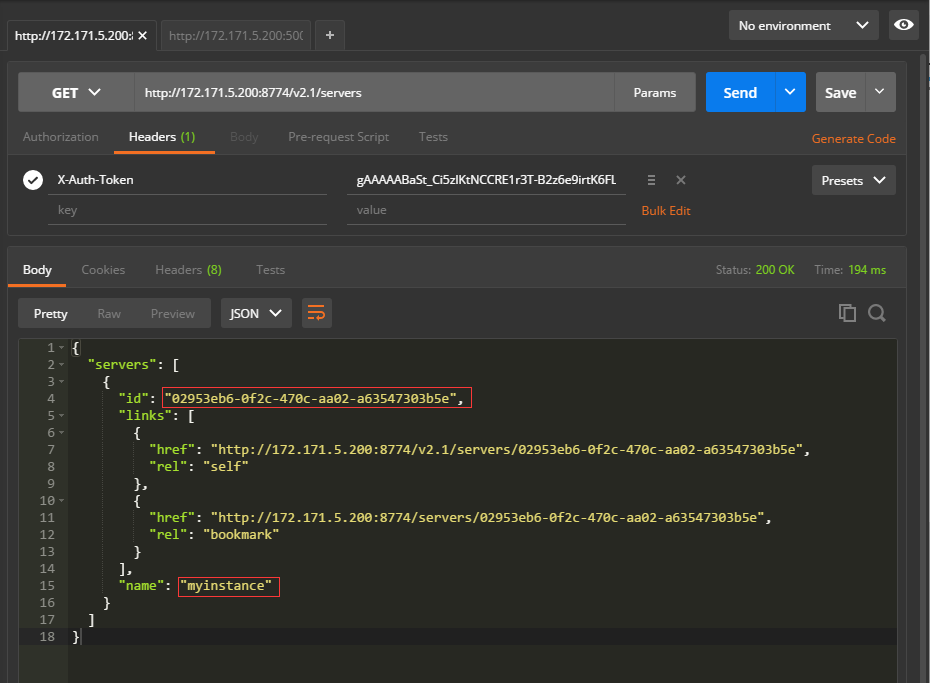This screenshot has width=930, height=683.
Task: Close the first request tab
Action: (x=142, y=36)
